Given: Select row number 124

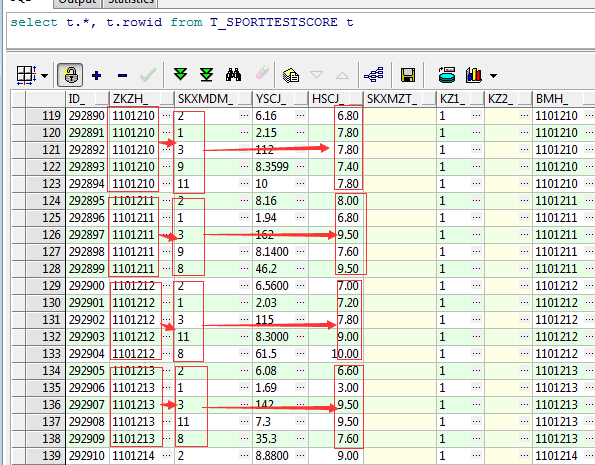Looking at the screenshot, I should (46, 200).
